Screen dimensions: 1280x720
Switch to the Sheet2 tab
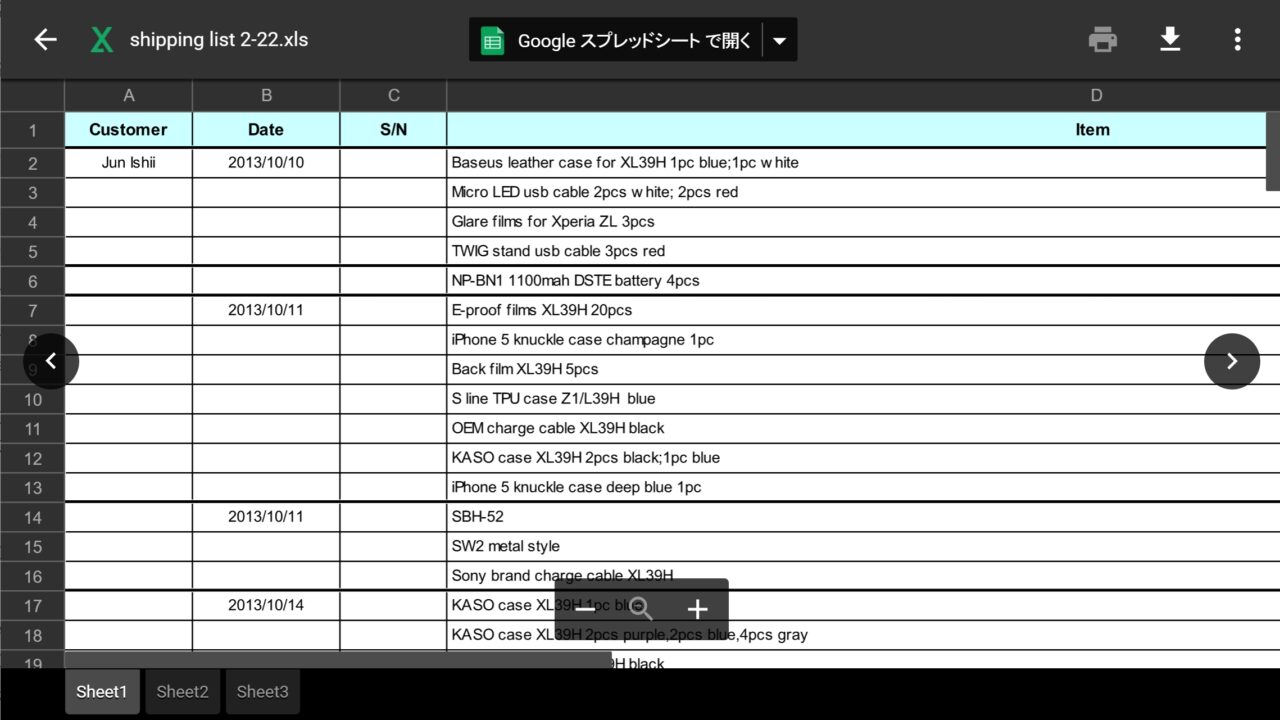pyautogui.click(x=182, y=692)
